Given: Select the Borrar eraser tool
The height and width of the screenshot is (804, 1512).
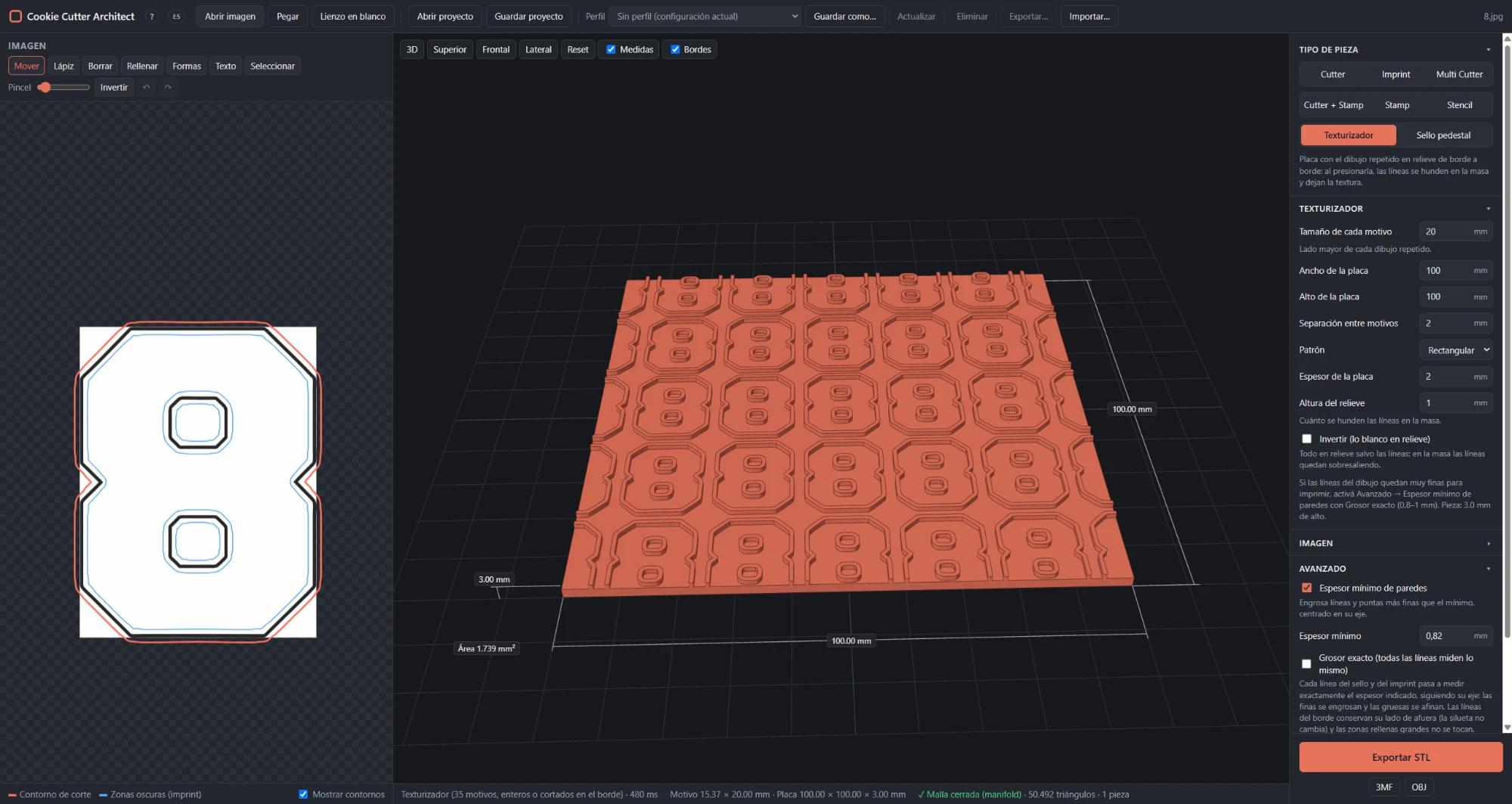Looking at the screenshot, I should click(100, 67).
